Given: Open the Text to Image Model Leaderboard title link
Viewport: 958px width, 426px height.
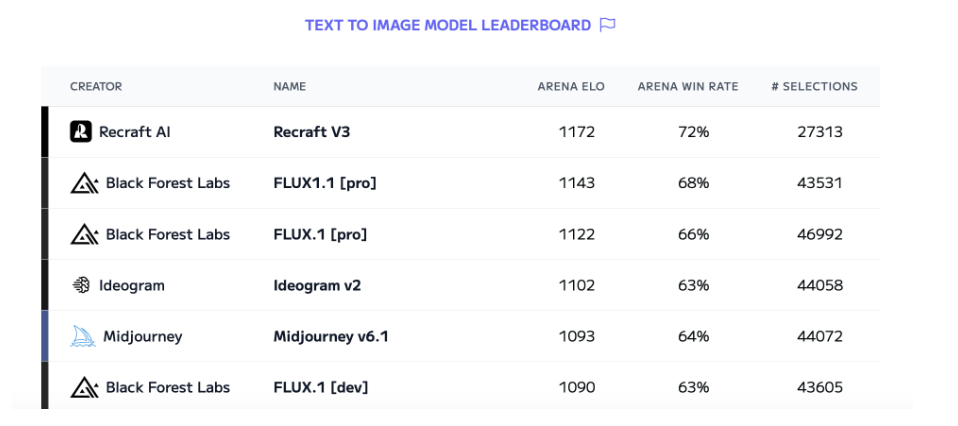Looking at the screenshot, I should point(448,25).
